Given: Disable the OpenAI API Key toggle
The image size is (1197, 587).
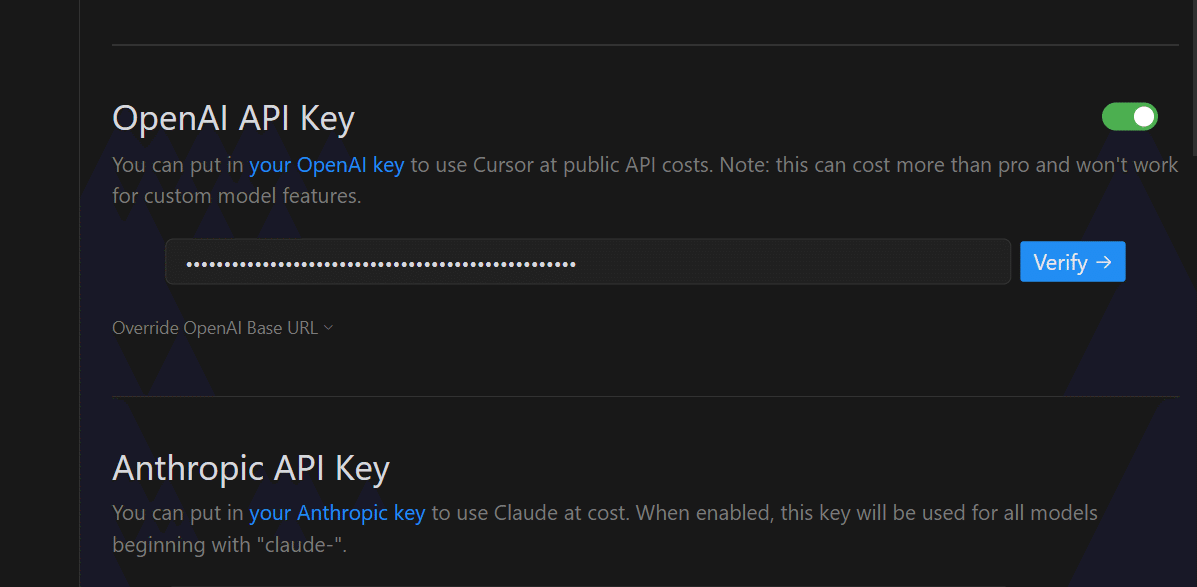Looking at the screenshot, I should 1129,117.
